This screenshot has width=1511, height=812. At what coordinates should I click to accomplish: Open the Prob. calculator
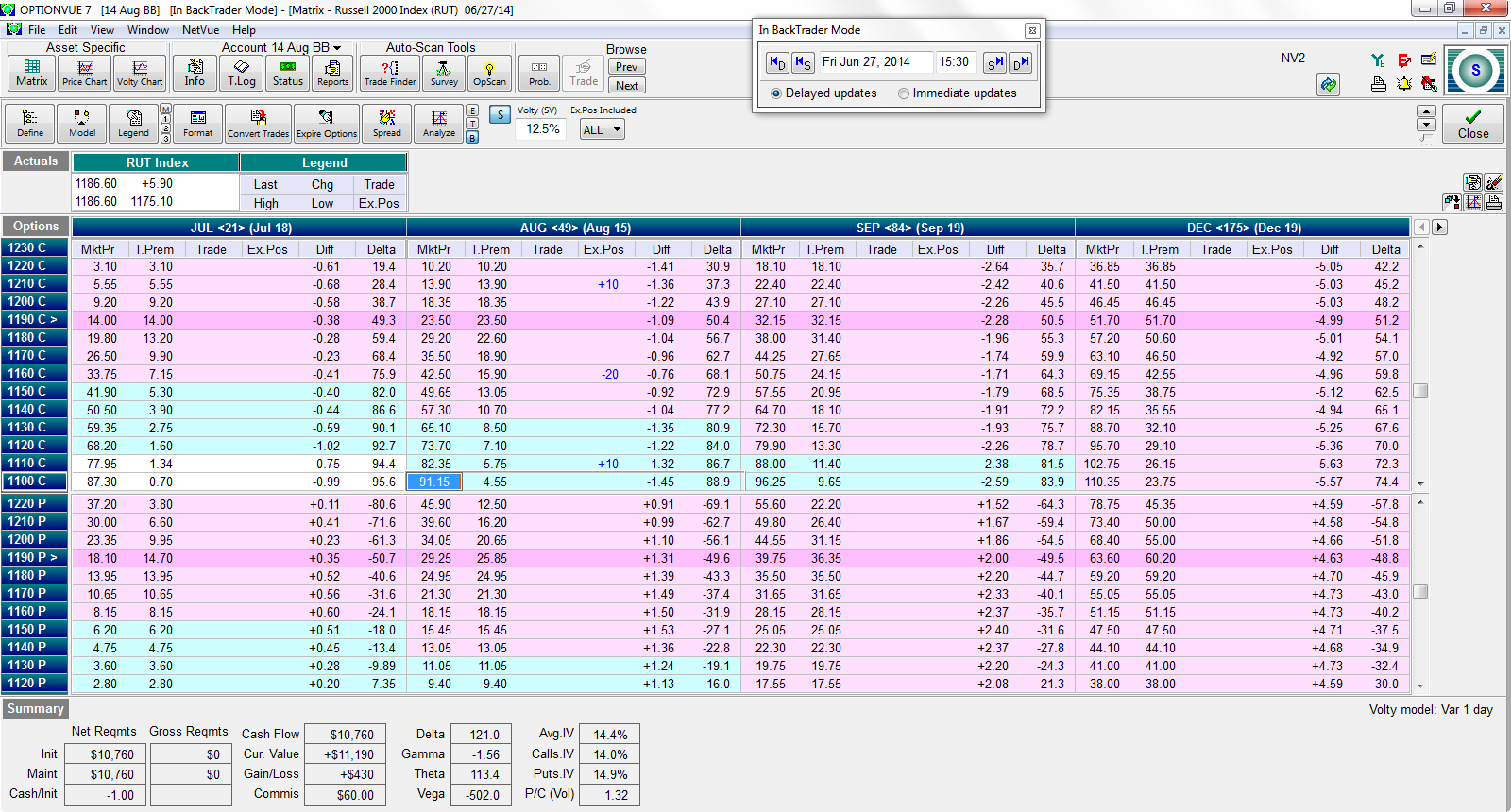point(539,73)
